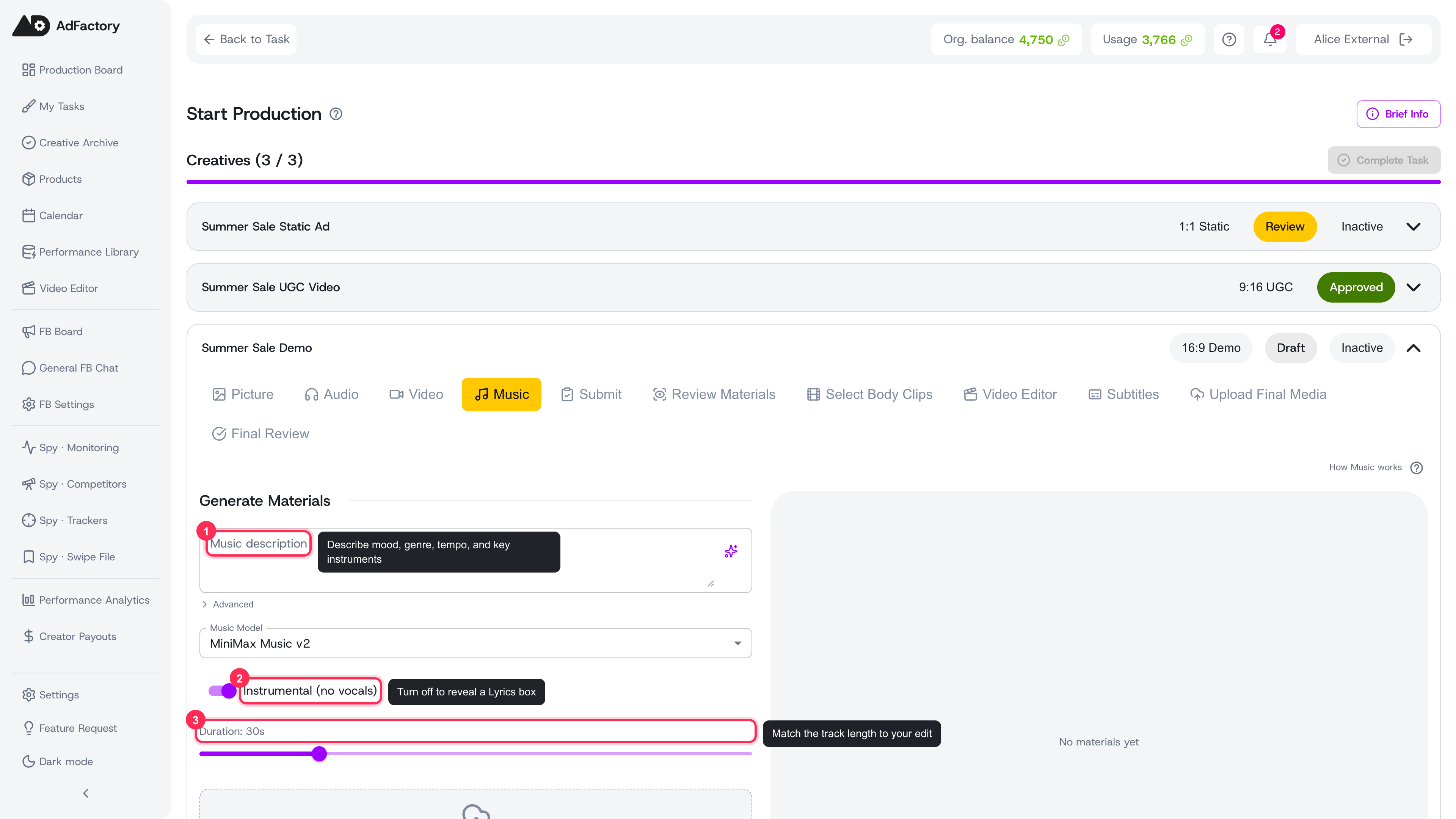This screenshot has width=1456, height=819.
Task: Open the Music Model dropdown
Action: click(475, 643)
